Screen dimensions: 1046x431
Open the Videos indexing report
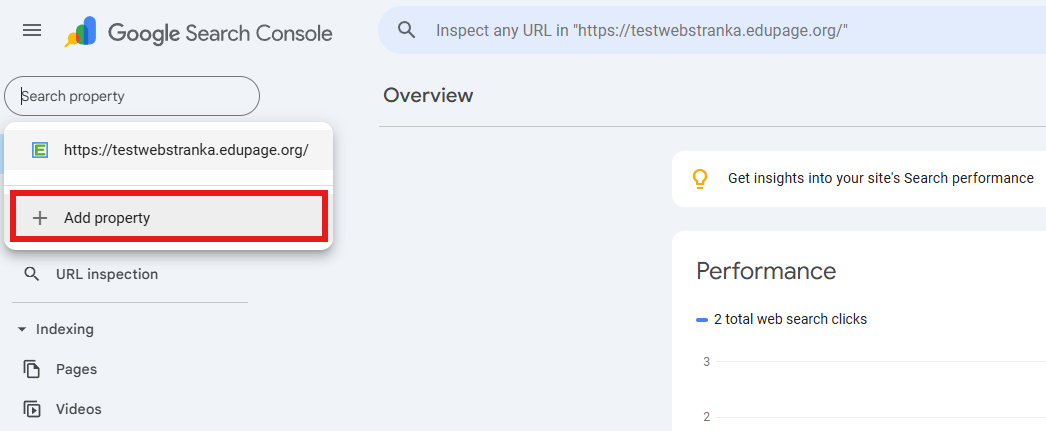coord(78,409)
